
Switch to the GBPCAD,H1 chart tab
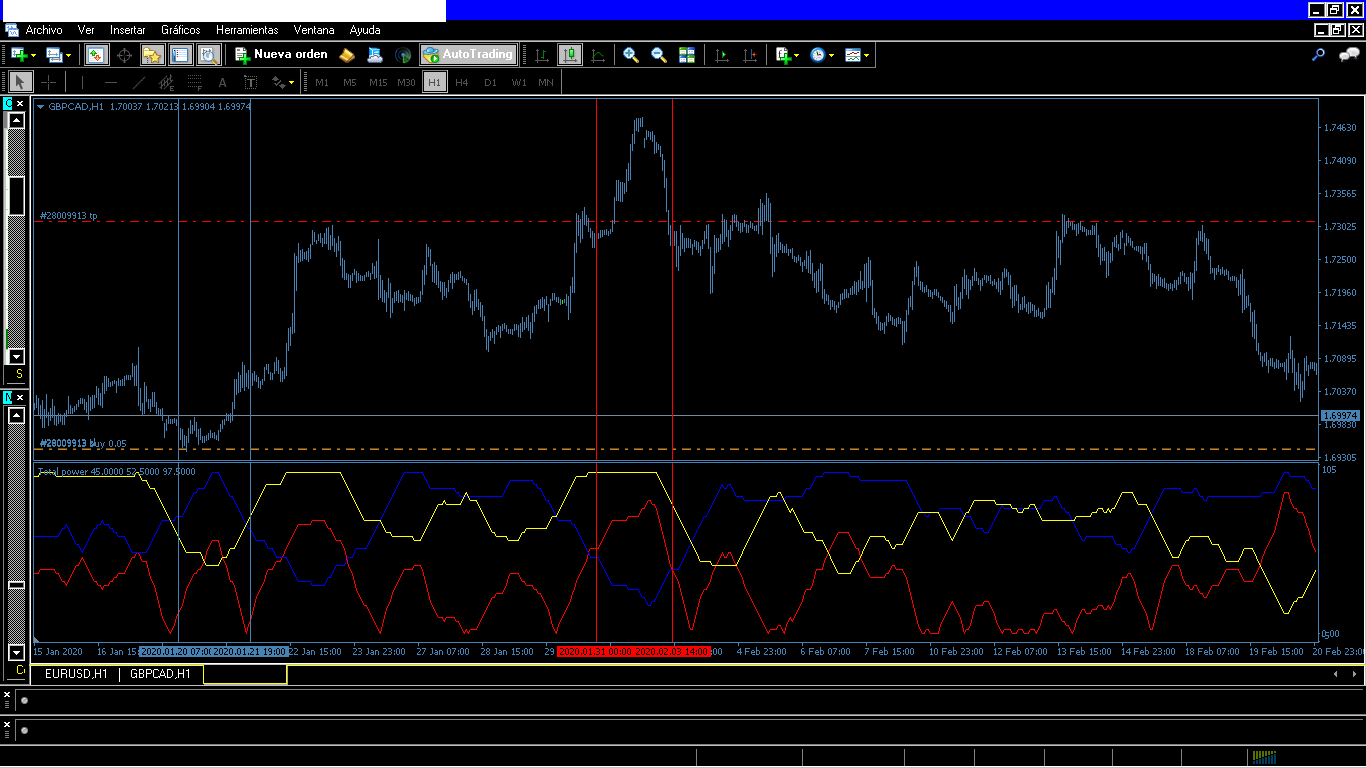[160, 674]
